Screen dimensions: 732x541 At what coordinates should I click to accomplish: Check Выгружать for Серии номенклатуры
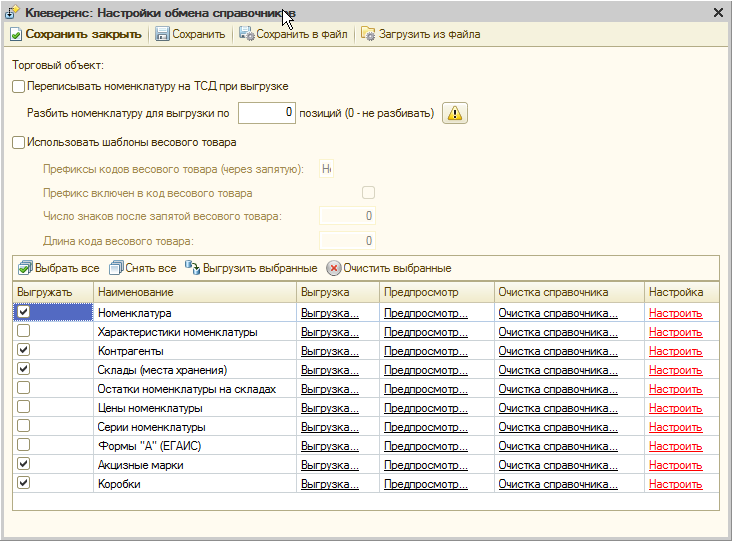23,426
